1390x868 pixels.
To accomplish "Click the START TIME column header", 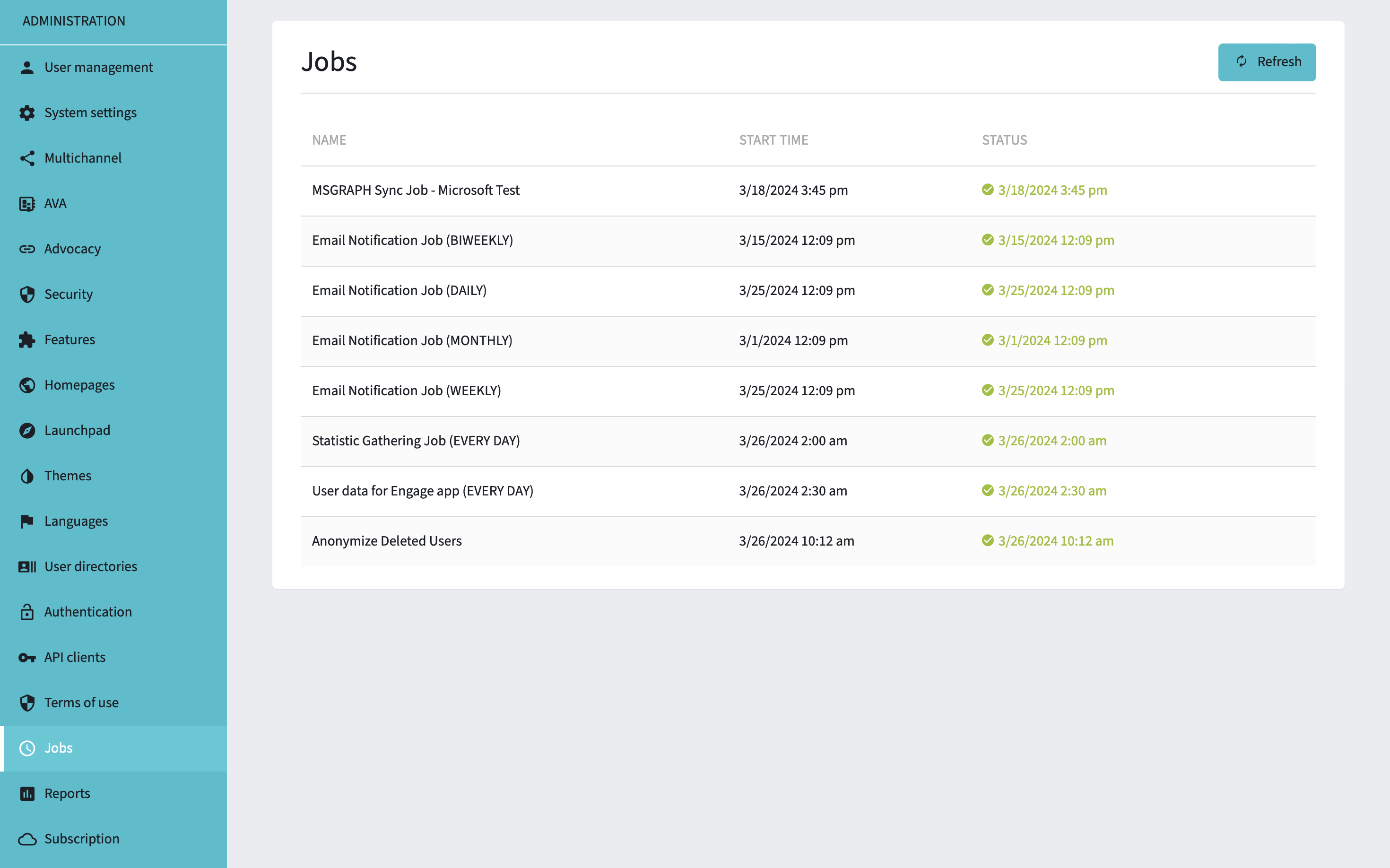I will pos(773,140).
